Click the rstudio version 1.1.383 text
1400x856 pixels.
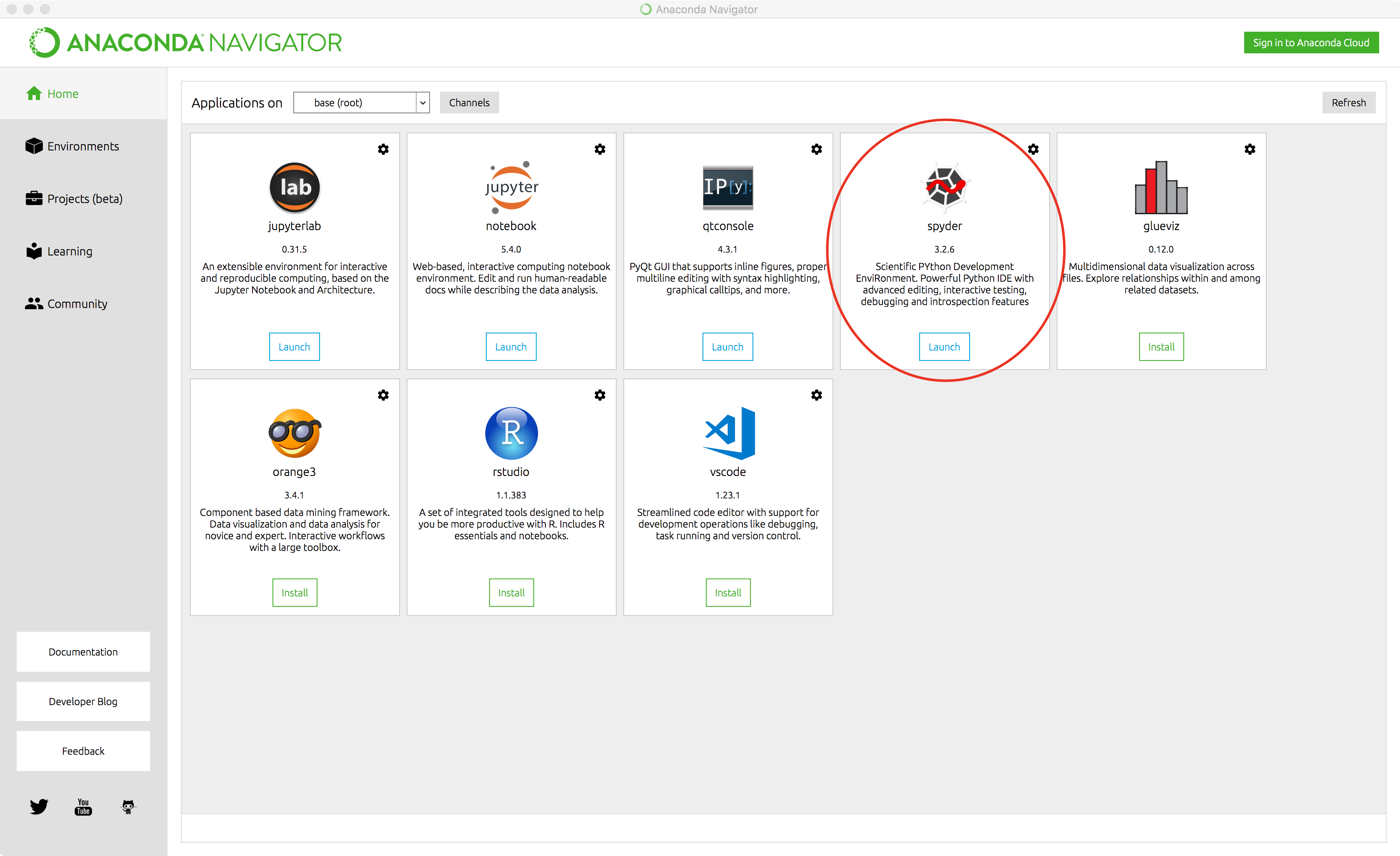(x=511, y=495)
